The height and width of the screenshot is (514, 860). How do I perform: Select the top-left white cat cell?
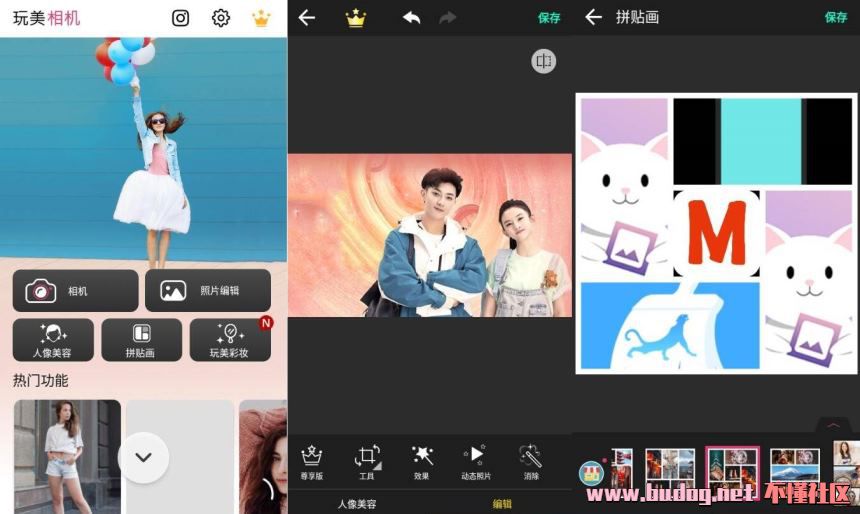click(624, 188)
